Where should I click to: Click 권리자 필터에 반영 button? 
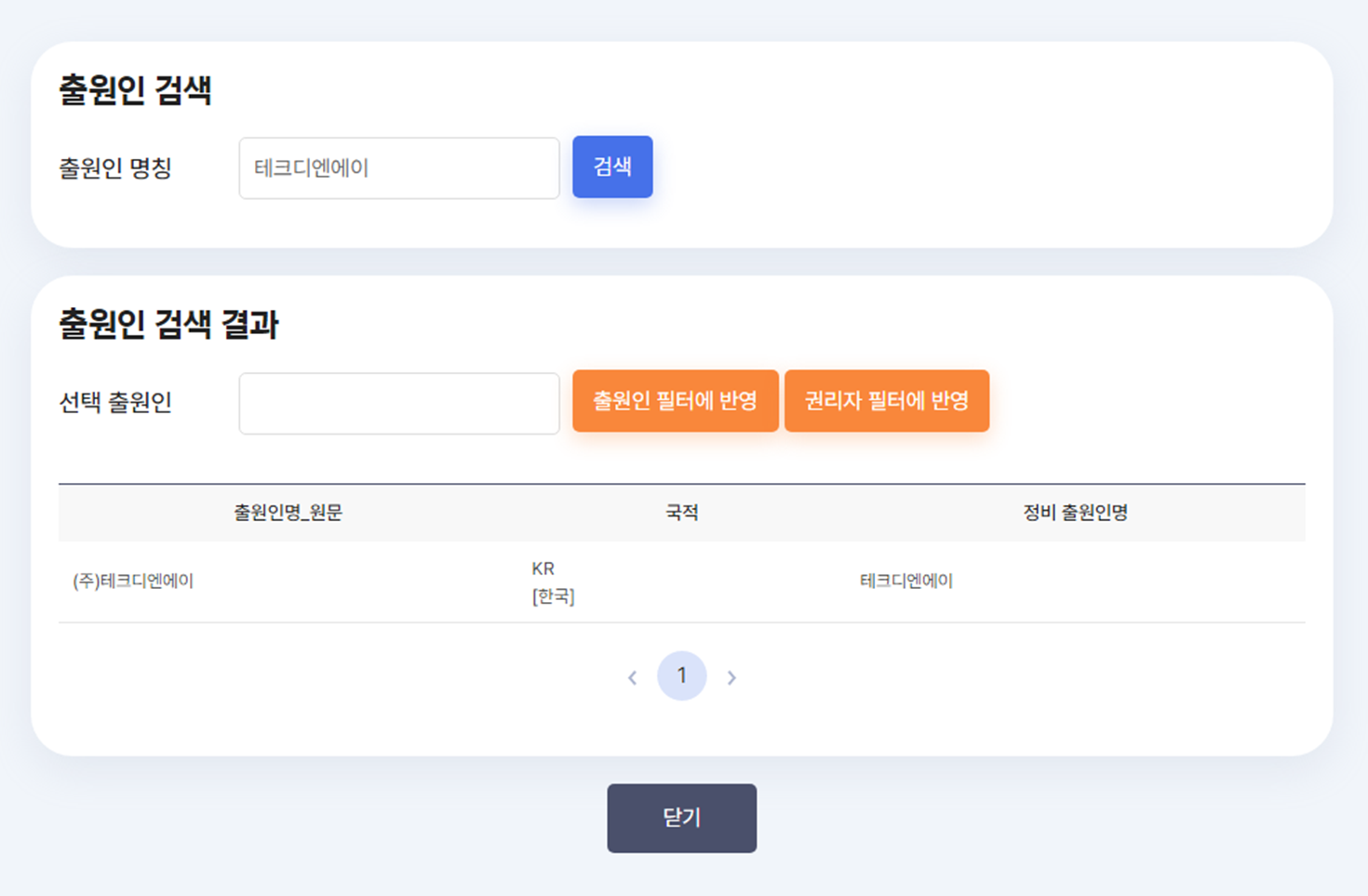click(x=886, y=401)
